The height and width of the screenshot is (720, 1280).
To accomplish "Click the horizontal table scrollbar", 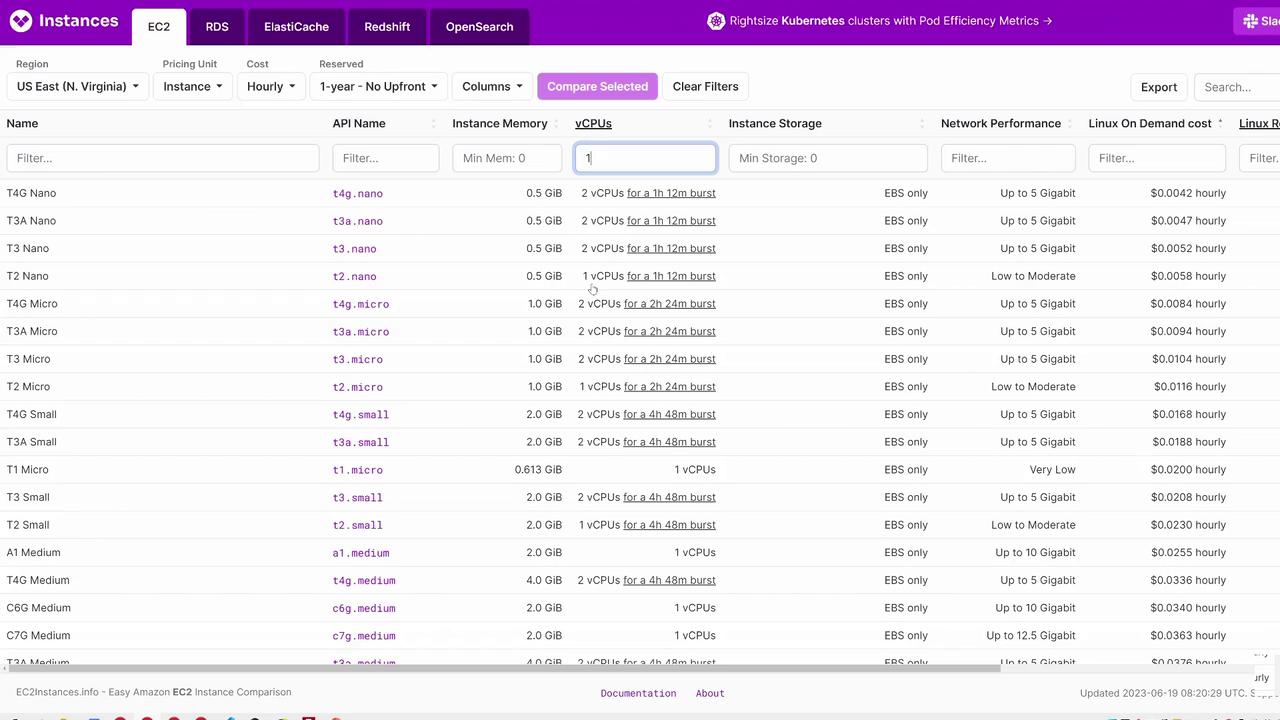I will point(500,668).
